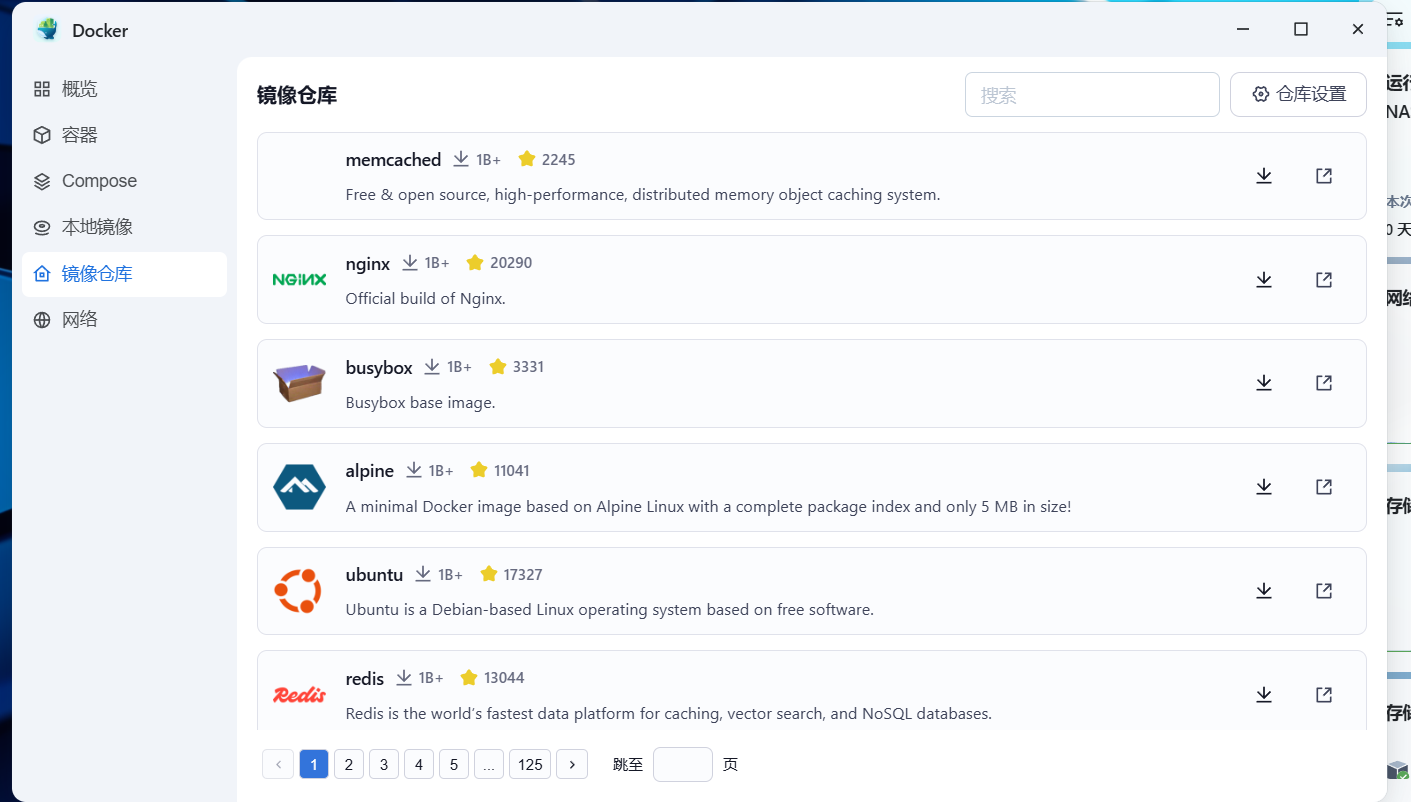Select current page 1 button
This screenshot has height=802, width=1411.
click(x=313, y=764)
